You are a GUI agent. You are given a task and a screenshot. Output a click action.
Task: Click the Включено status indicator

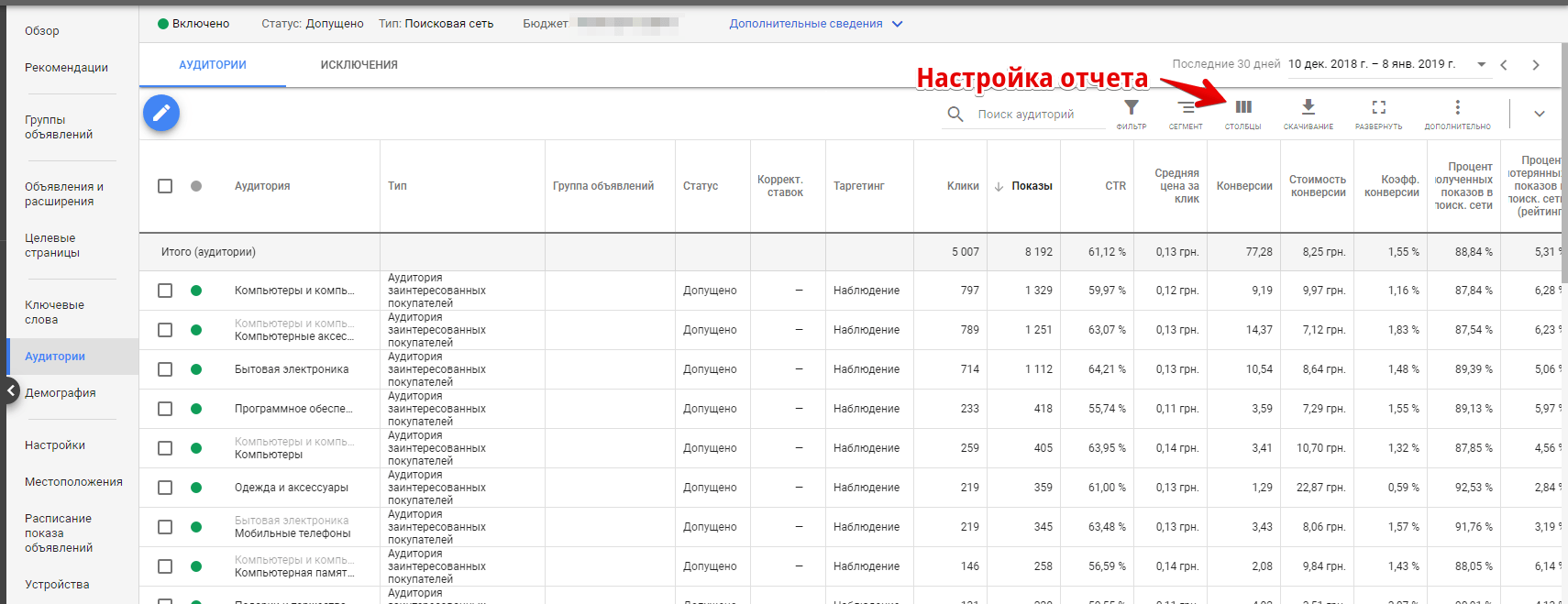click(193, 24)
